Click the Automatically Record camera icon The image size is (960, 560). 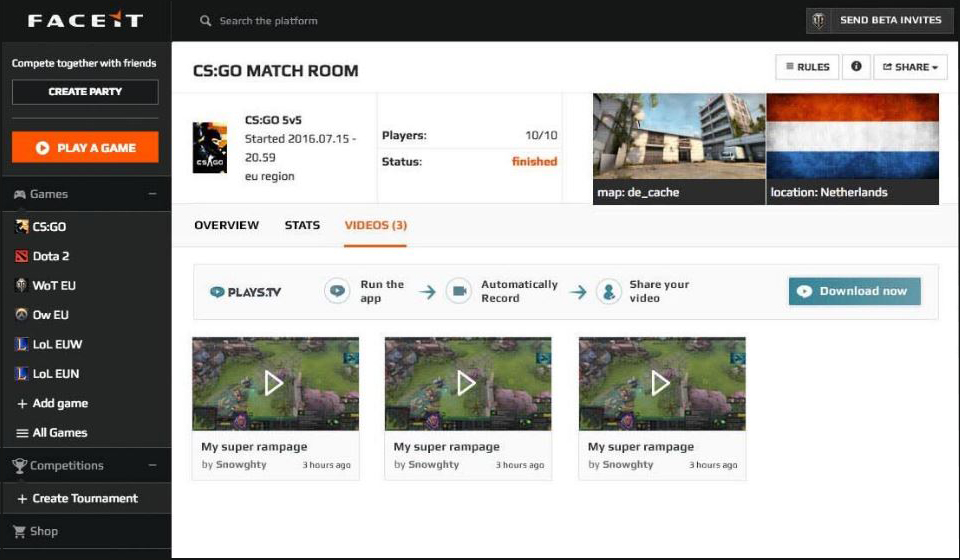459,291
